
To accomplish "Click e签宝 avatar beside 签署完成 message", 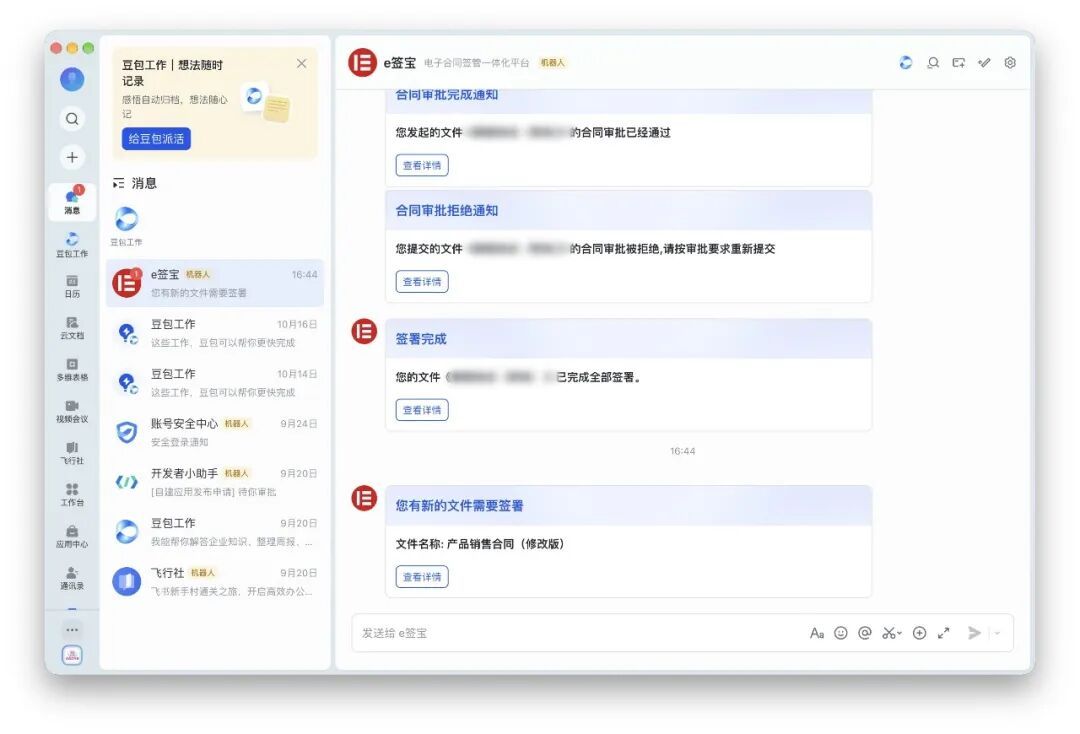I will (364, 331).
